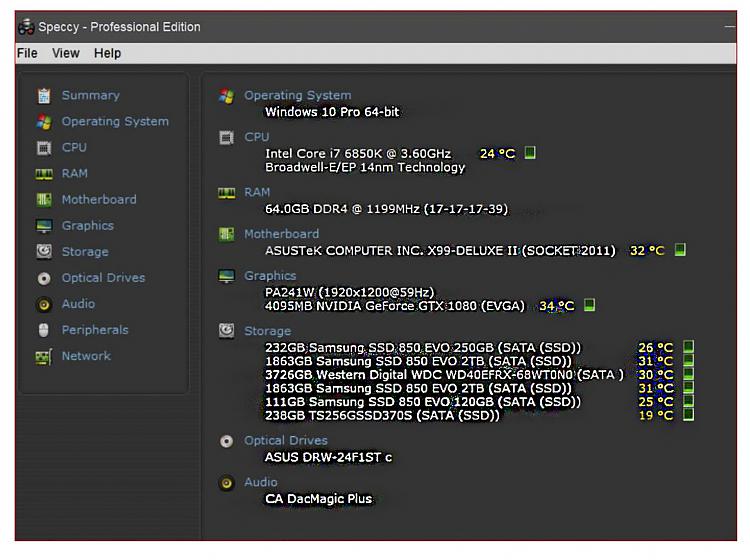Open the File menu
The width and height of the screenshot is (750, 560).
click(27, 53)
